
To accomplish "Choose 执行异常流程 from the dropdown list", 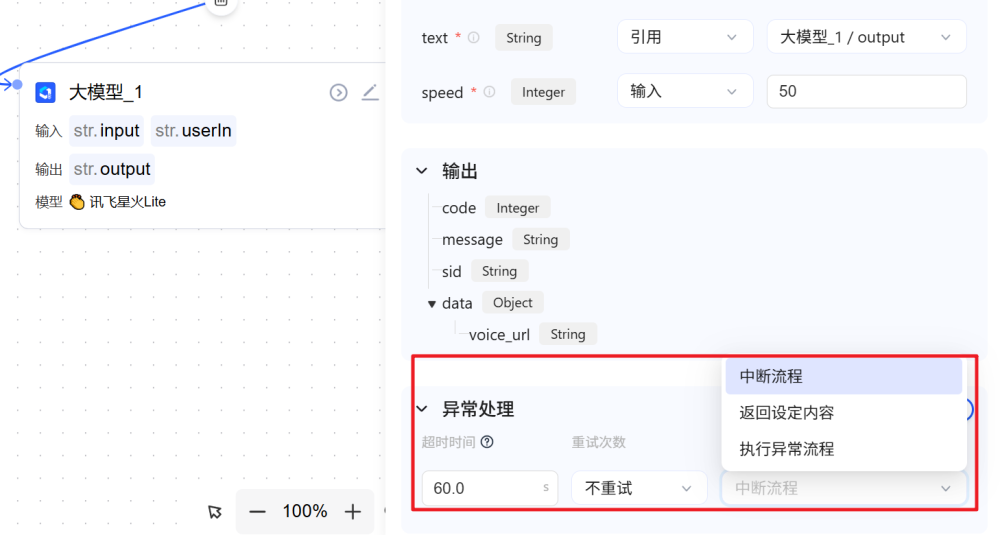I will 786,449.
